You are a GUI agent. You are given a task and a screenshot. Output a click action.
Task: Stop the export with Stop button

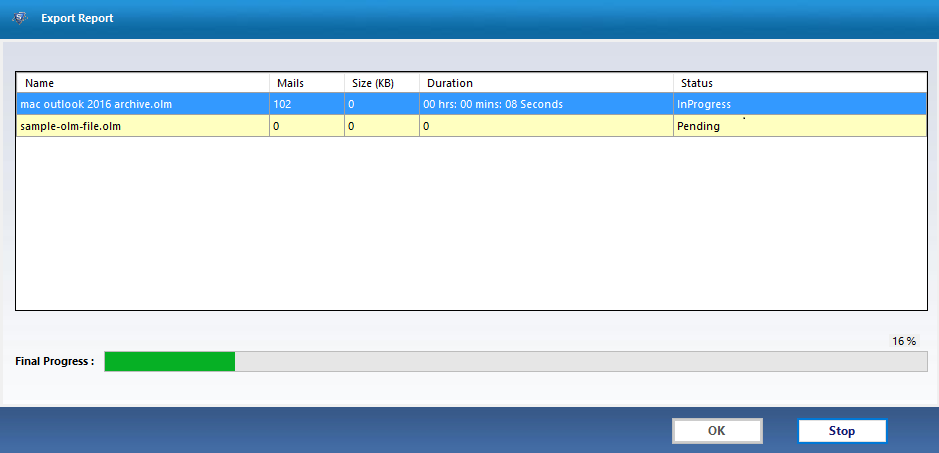841,431
